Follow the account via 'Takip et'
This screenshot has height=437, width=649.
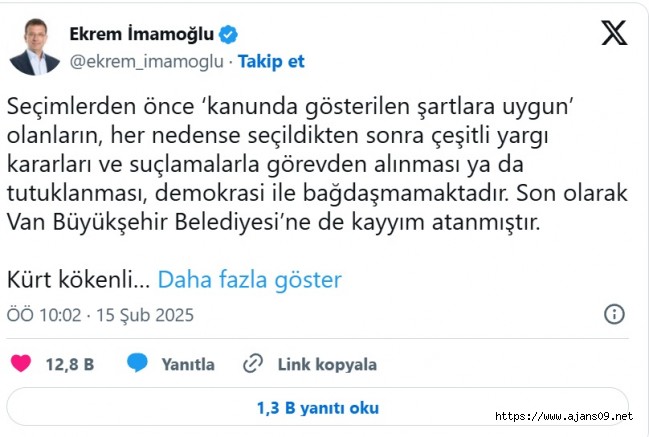coord(271,61)
